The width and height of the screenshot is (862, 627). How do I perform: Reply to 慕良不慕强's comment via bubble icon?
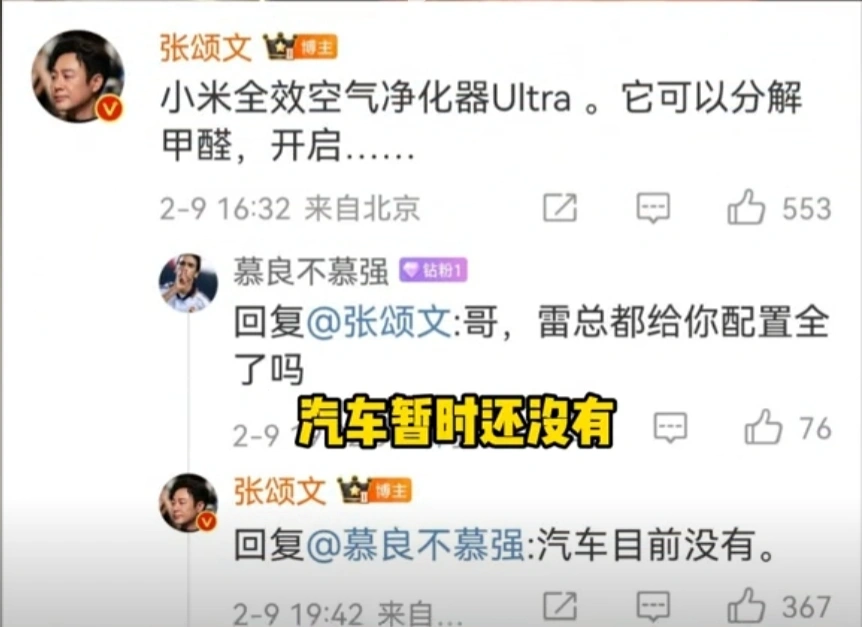point(670,427)
